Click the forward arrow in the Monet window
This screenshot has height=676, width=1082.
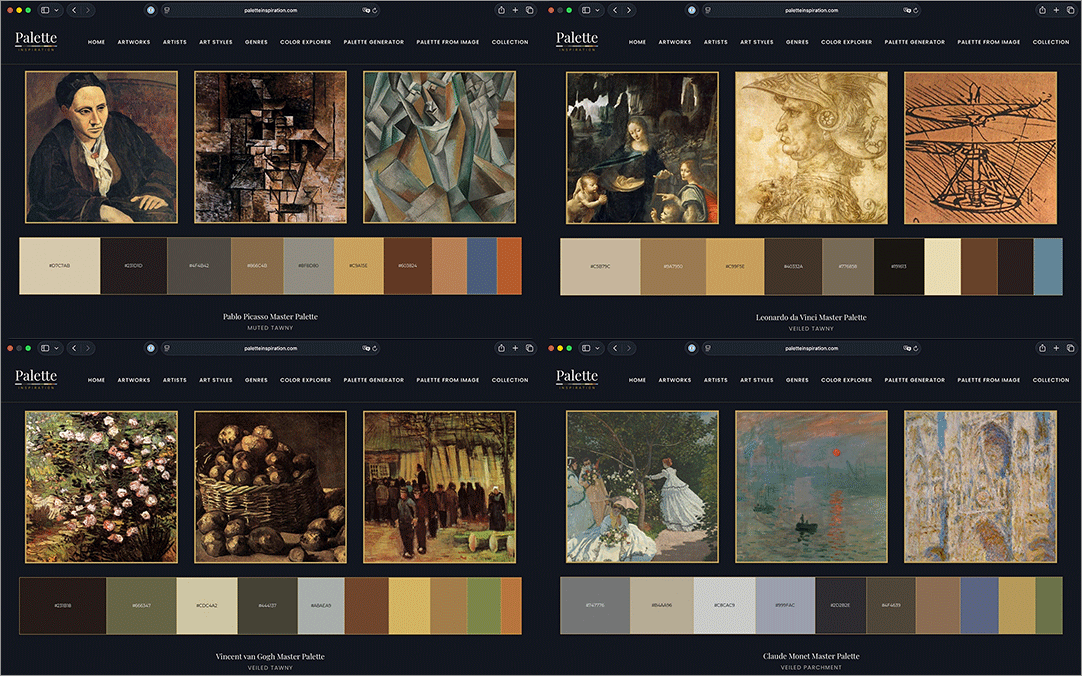pos(629,348)
